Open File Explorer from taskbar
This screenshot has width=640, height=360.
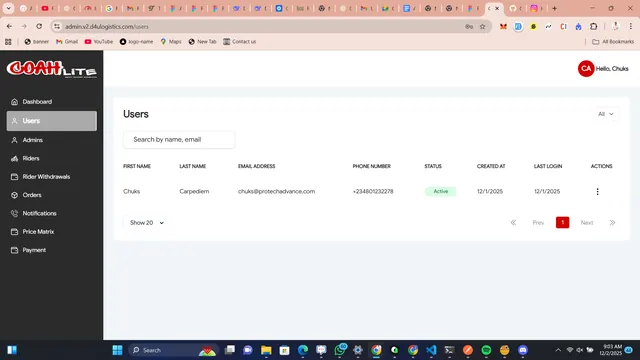(266, 350)
